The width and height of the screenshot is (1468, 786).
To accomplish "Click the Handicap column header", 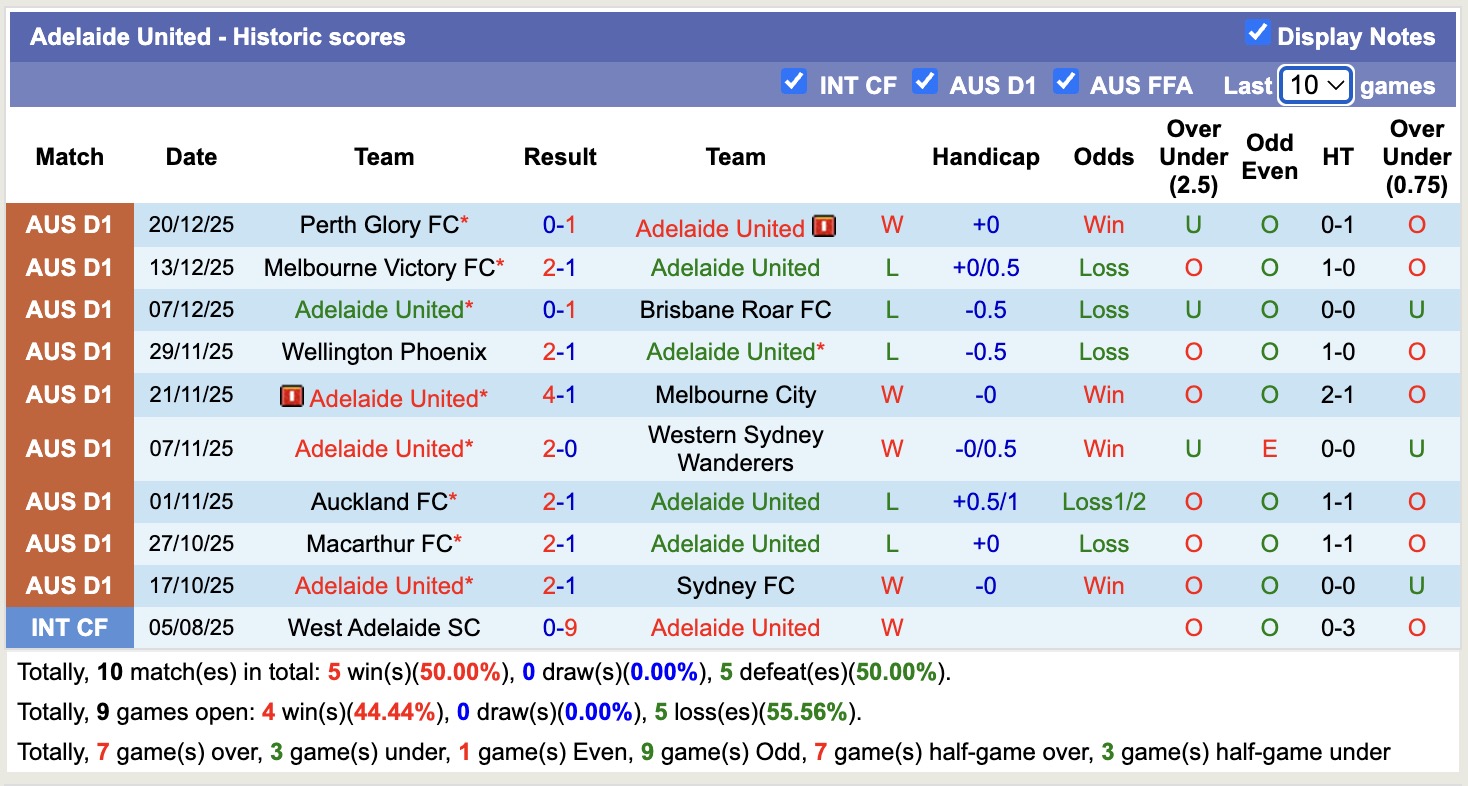I will click(x=985, y=157).
